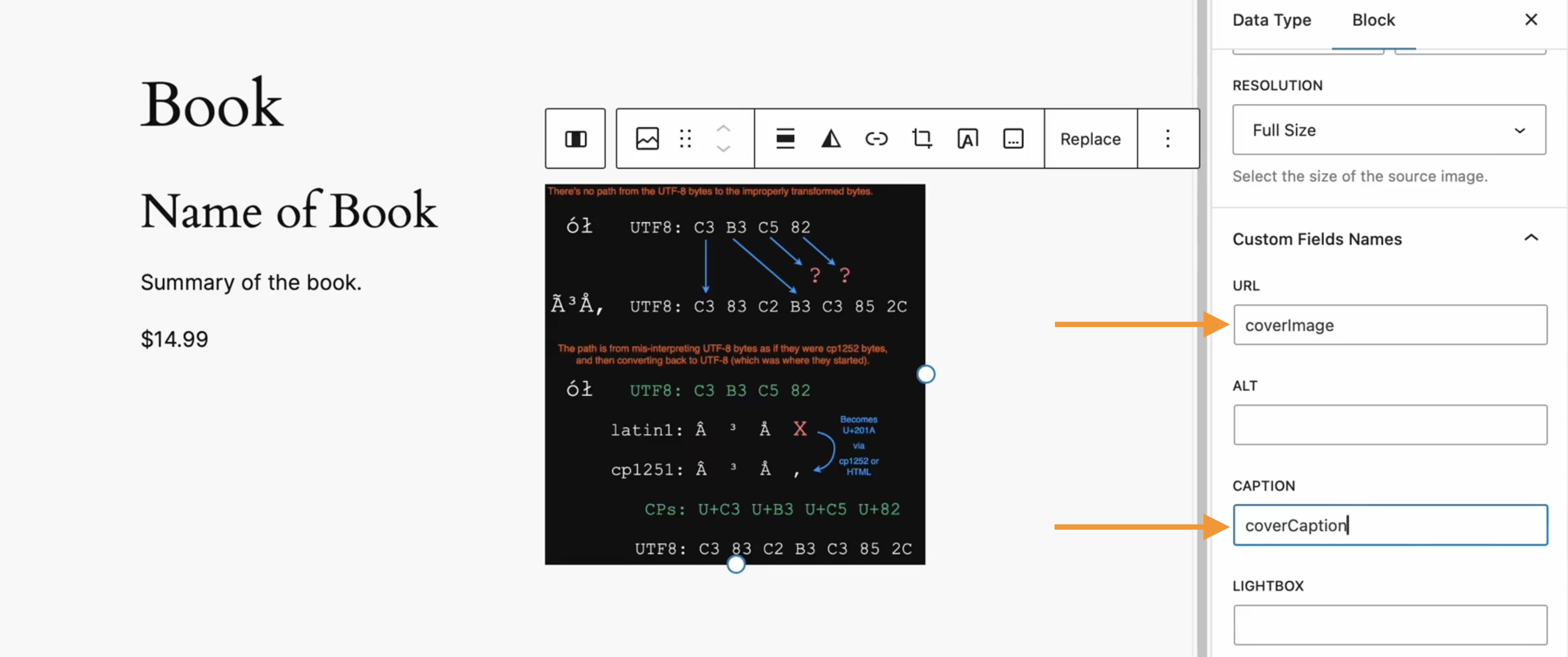Move block down with down arrow
This screenshot has height=657, width=1568.
pyautogui.click(x=723, y=149)
